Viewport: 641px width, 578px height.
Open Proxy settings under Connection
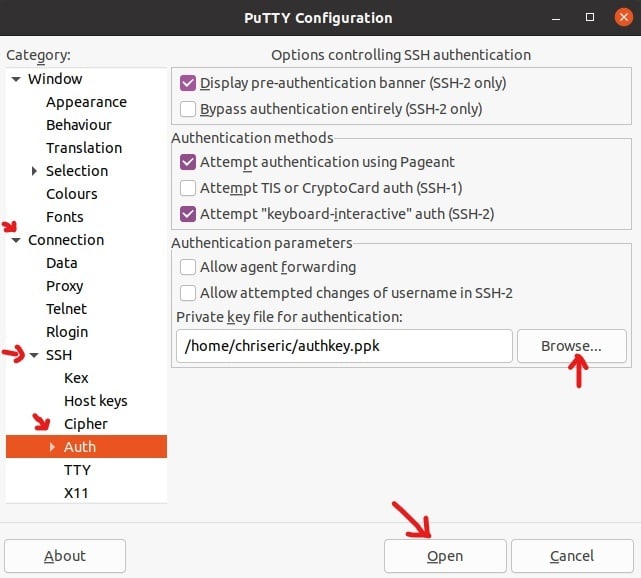click(65, 286)
